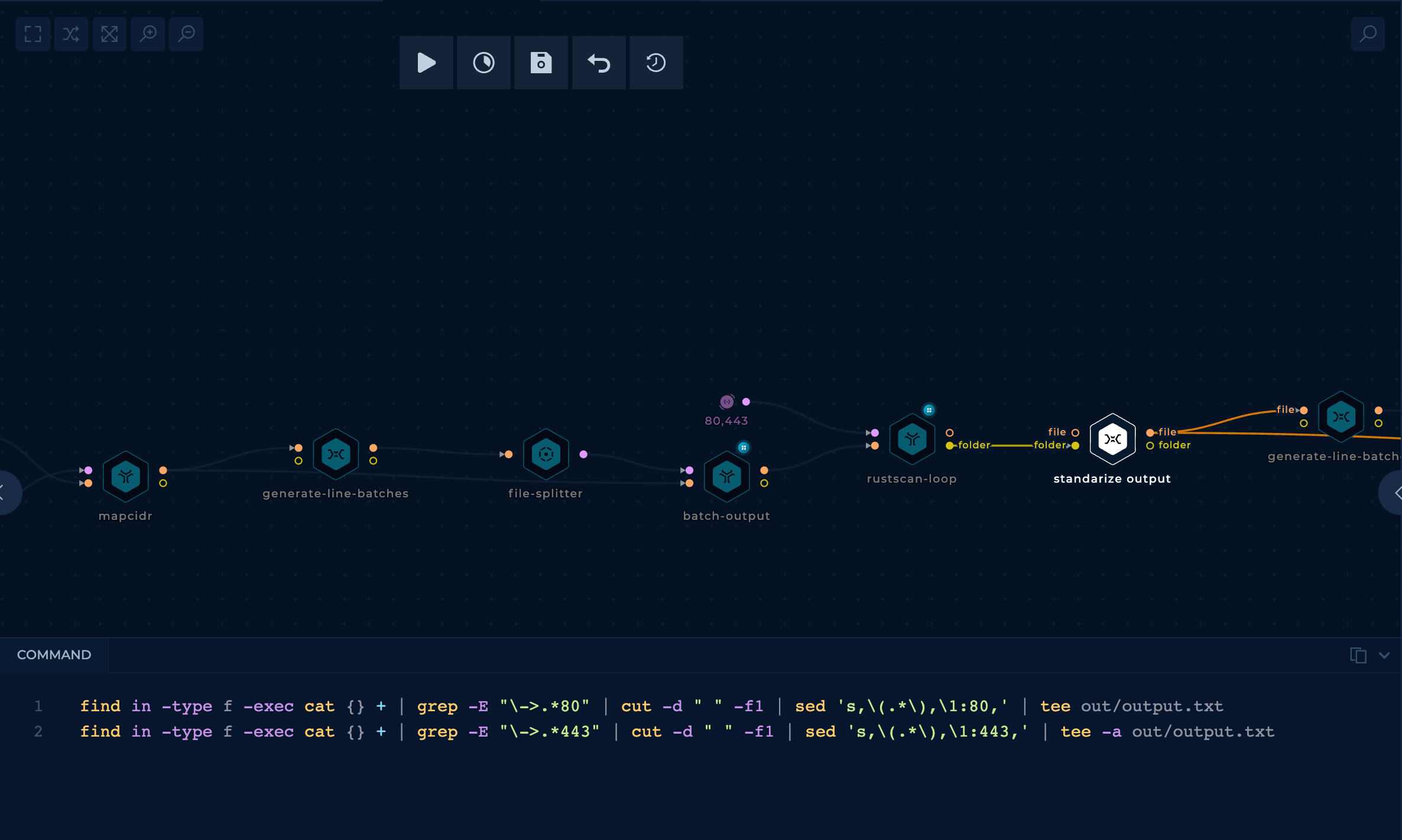Select the zoom-in magnifier tool

pos(147,33)
